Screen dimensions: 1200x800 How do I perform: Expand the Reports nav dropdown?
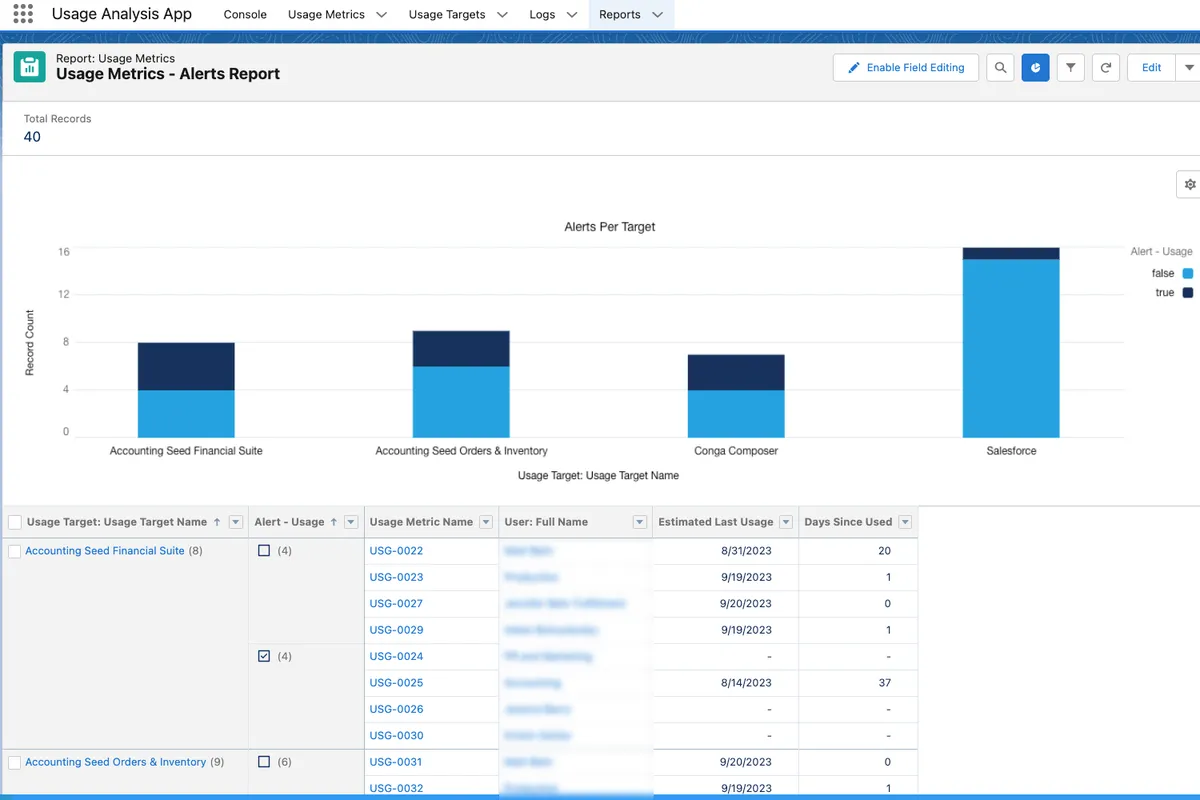[x=657, y=15]
